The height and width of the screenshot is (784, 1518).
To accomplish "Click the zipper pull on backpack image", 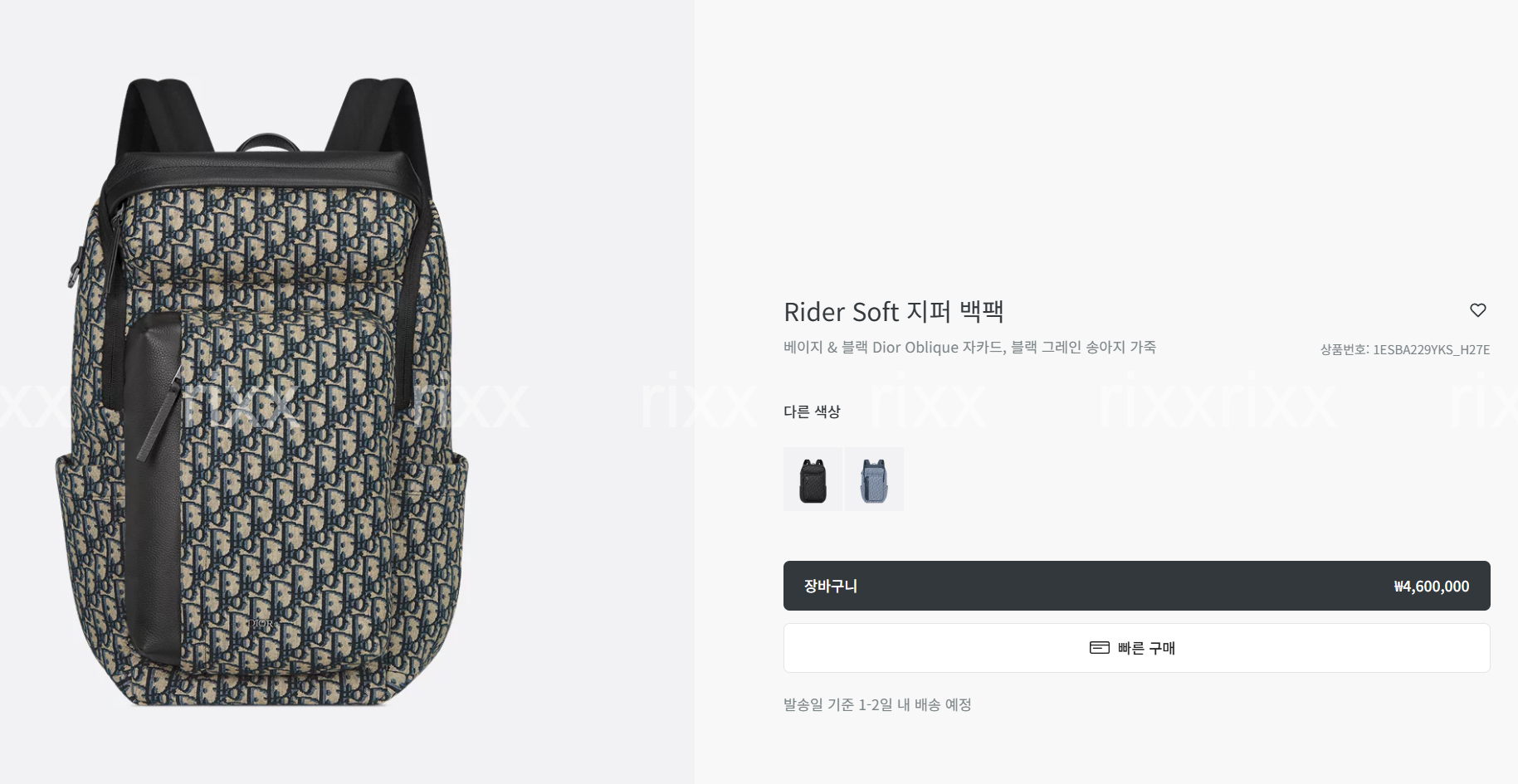I will click(161, 415).
